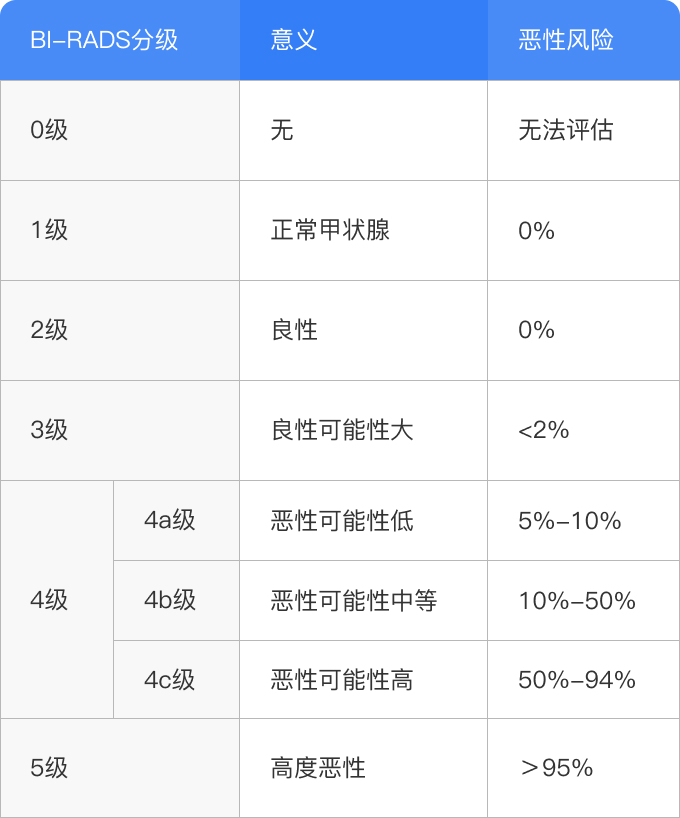Click the merged 4级 grade cell

(50, 600)
